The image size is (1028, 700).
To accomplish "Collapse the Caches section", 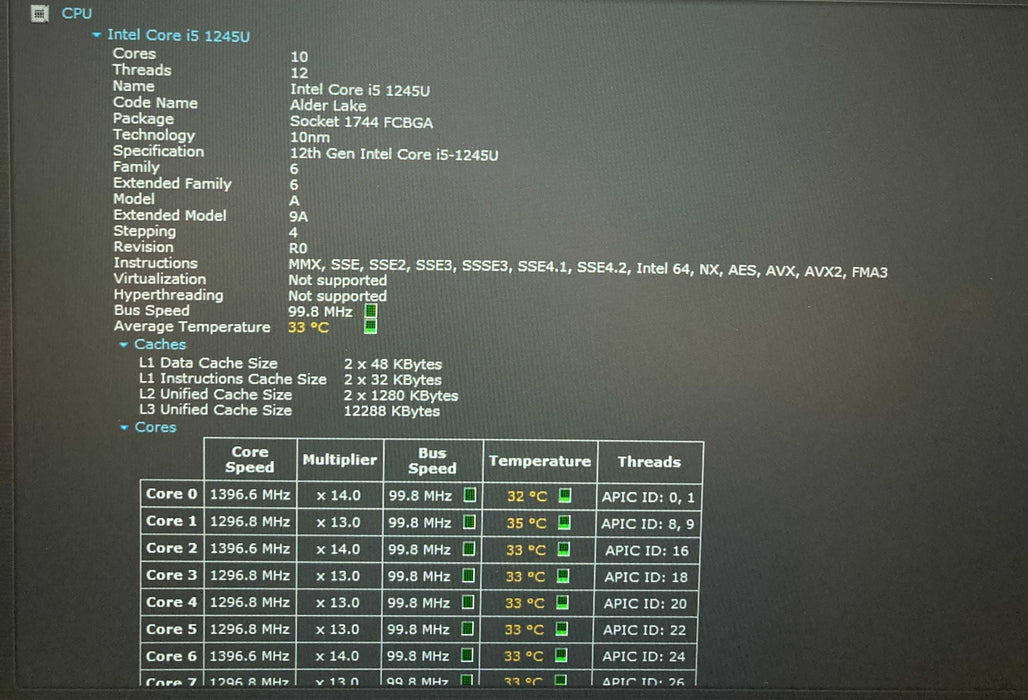I will pos(123,345).
